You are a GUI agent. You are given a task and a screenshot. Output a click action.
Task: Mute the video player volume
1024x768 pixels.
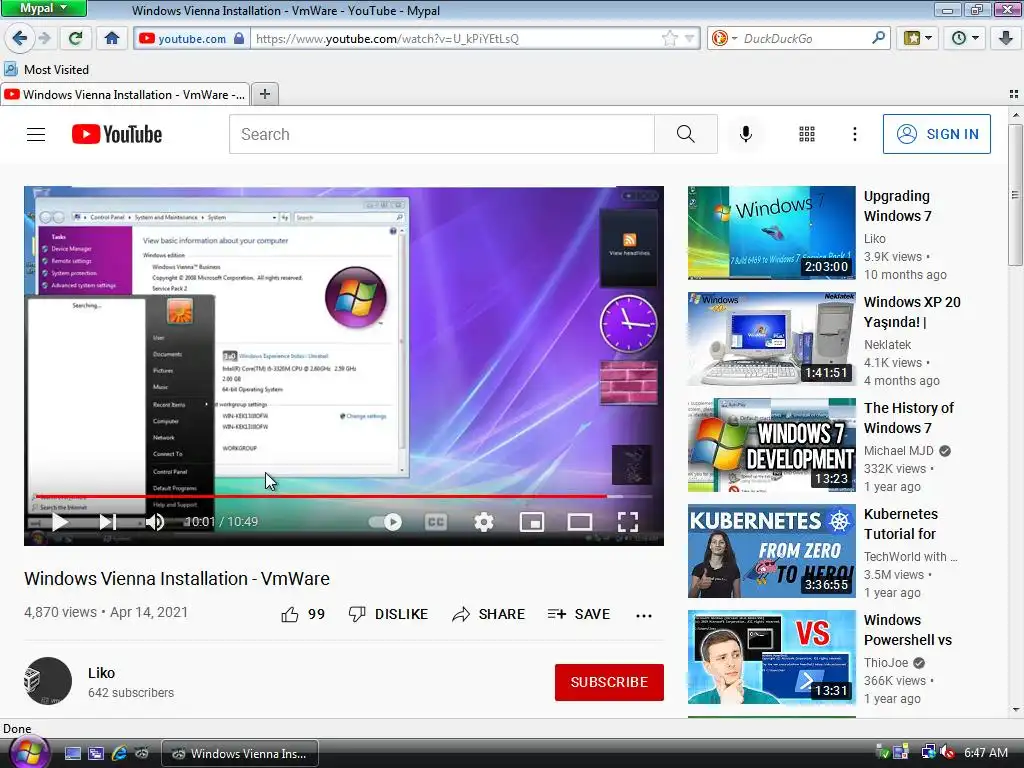coord(155,522)
